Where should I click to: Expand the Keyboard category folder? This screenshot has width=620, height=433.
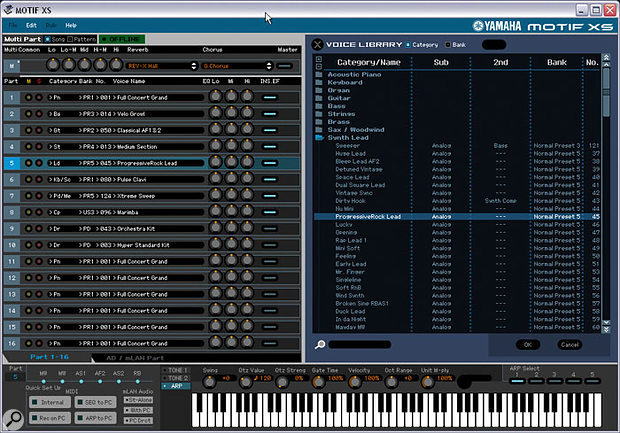pyautogui.click(x=319, y=82)
